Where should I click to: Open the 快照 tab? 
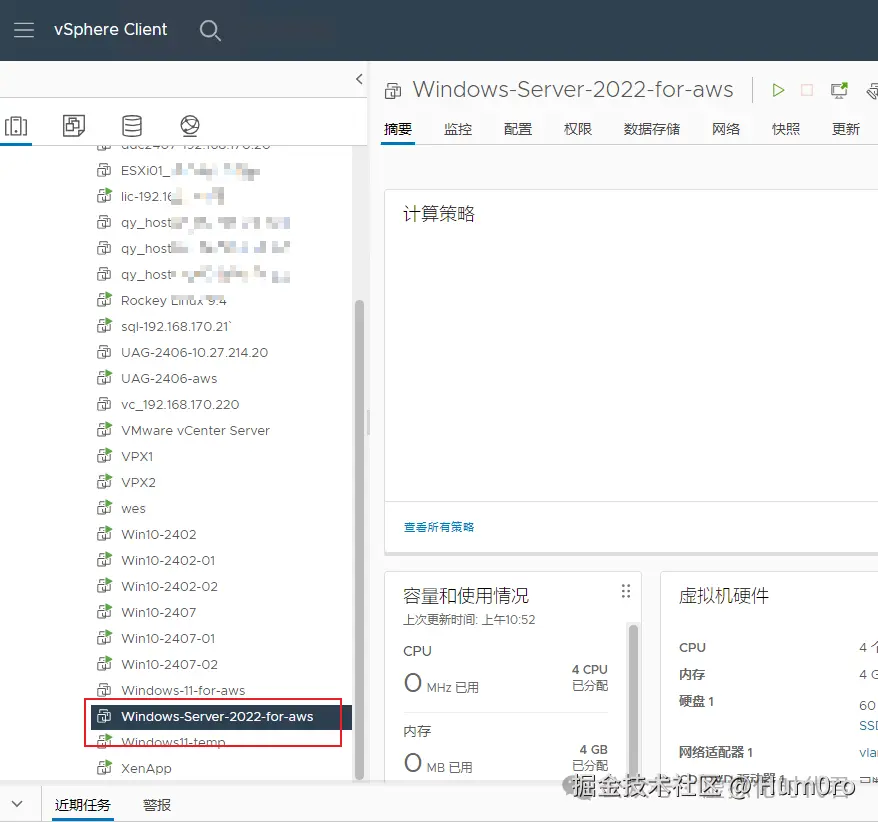(x=786, y=129)
